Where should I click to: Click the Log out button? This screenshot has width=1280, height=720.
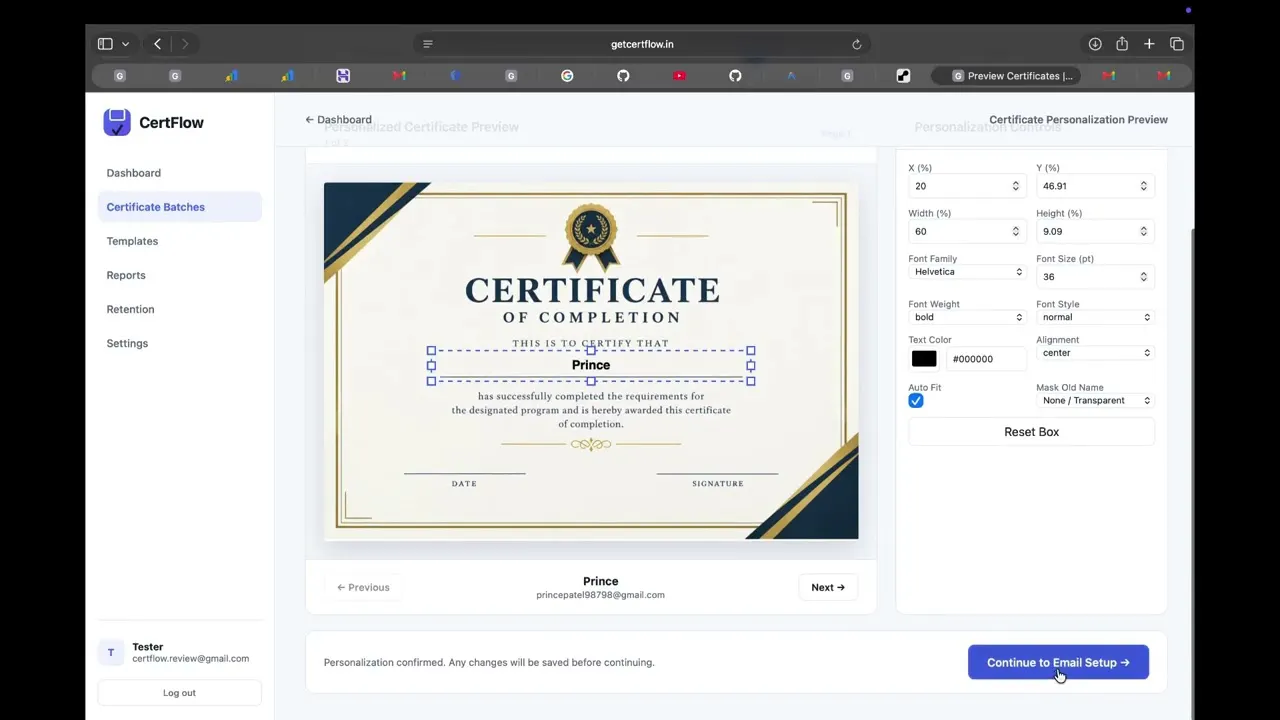[180, 692]
